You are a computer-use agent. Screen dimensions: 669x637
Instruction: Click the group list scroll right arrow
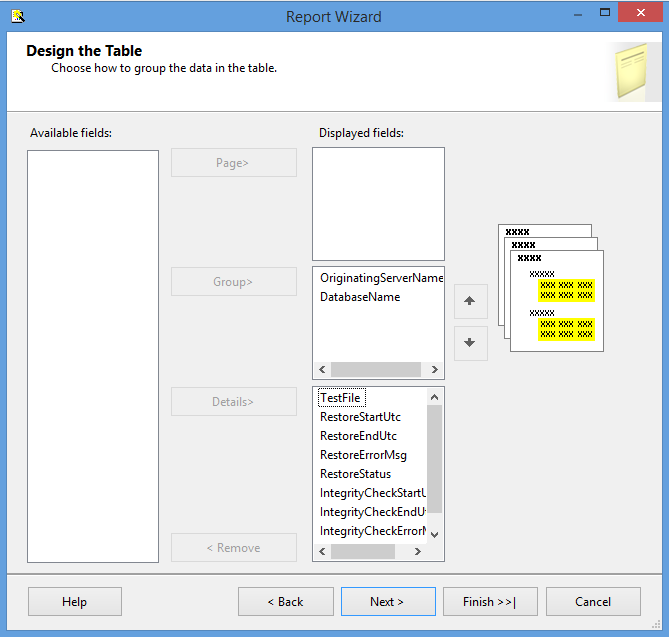pyautogui.click(x=434, y=369)
